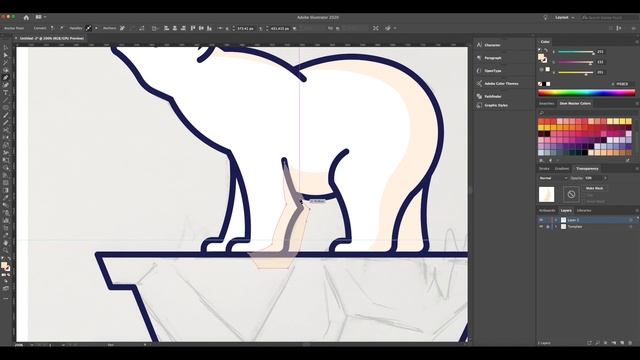Toggle visibility of Layer 1
The width and height of the screenshot is (640, 360).
tap(541, 220)
